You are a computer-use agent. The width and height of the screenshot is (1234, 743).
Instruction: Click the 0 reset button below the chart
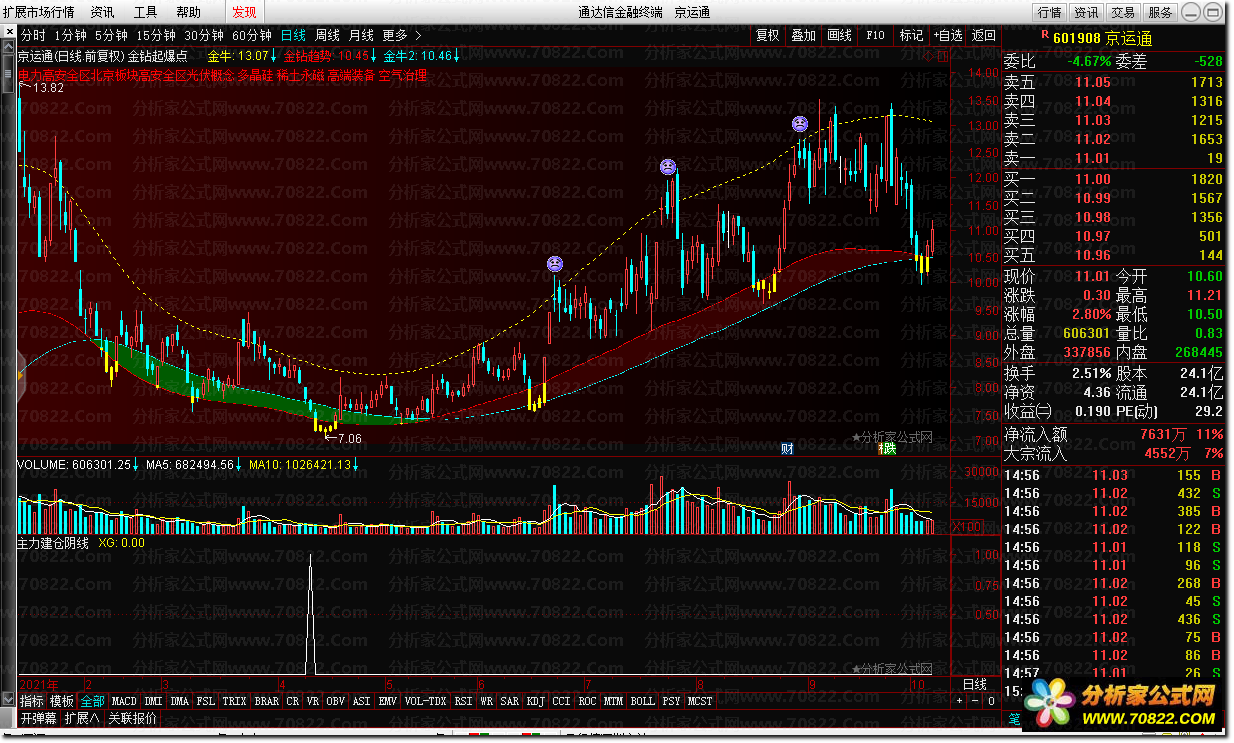coord(990,701)
